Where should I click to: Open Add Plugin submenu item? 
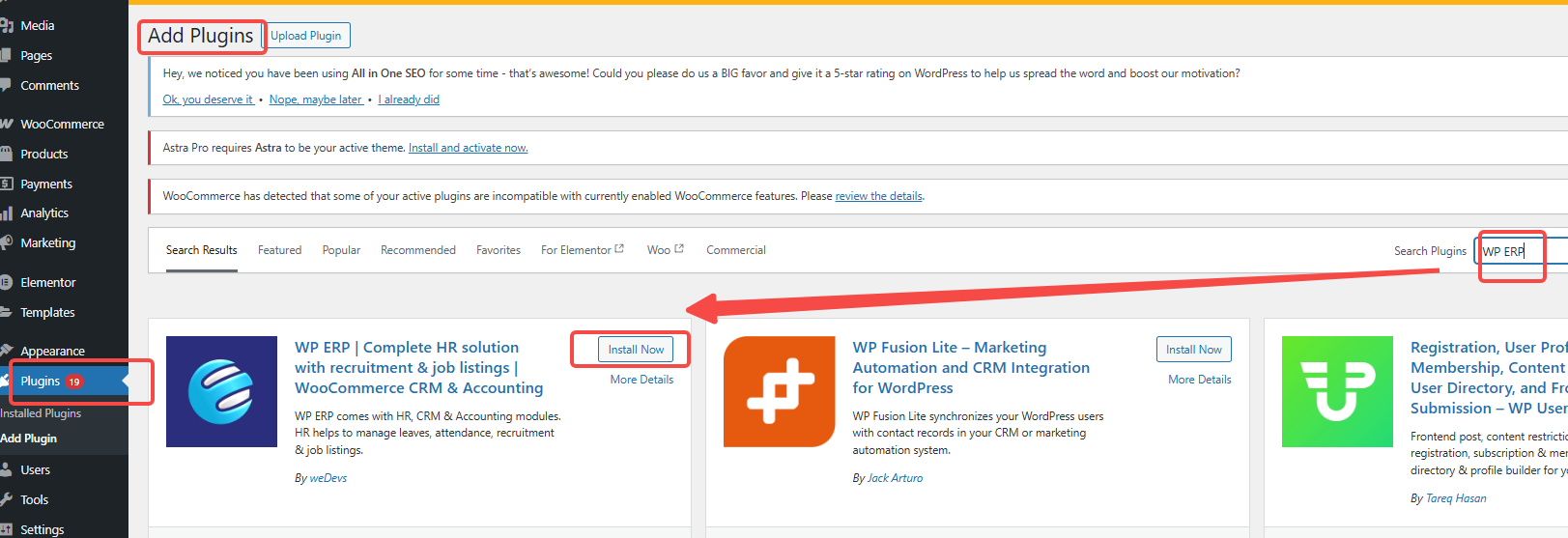(29, 439)
